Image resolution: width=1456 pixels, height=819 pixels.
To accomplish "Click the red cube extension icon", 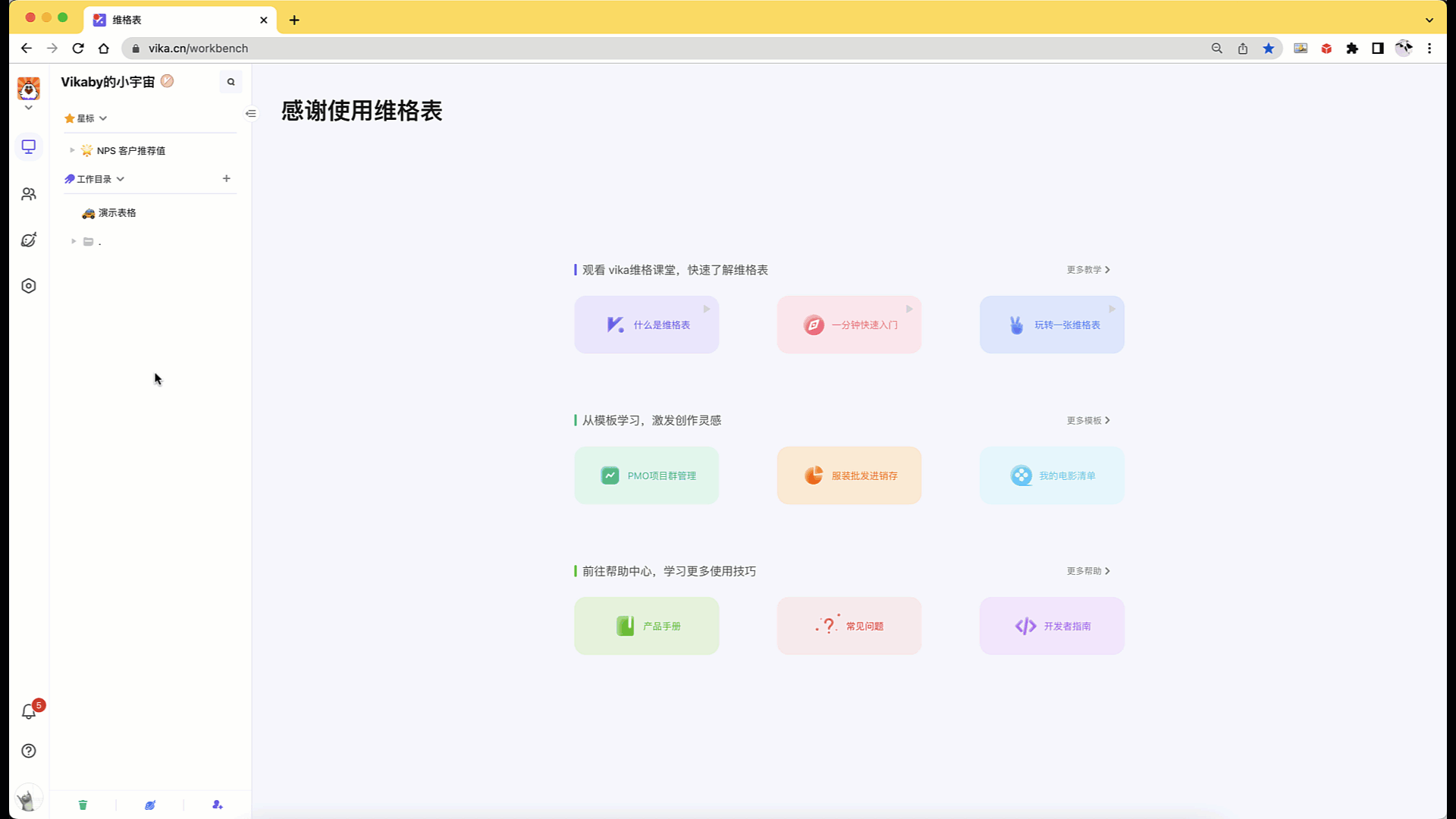I will coord(1326,48).
